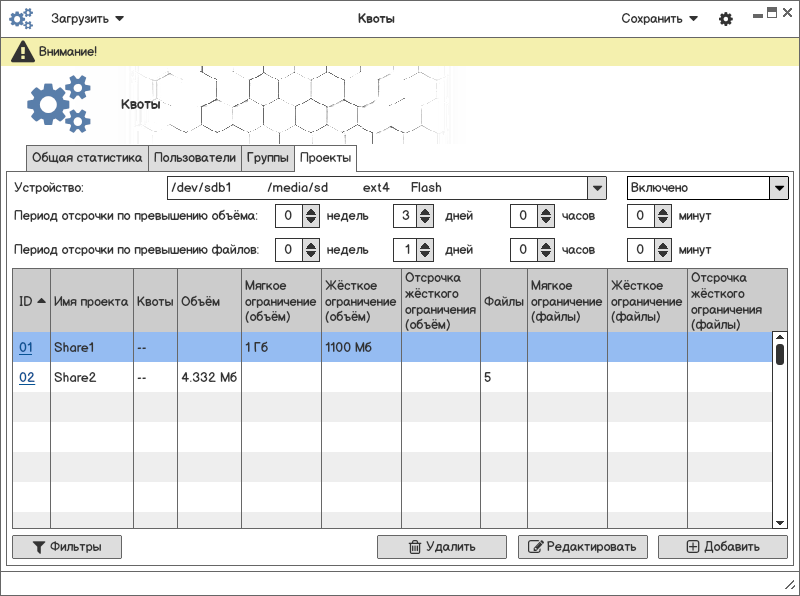The width and height of the screenshot is (800, 596).
Task: Click the gears app icon in top-left corner
Action: pos(20,18)
